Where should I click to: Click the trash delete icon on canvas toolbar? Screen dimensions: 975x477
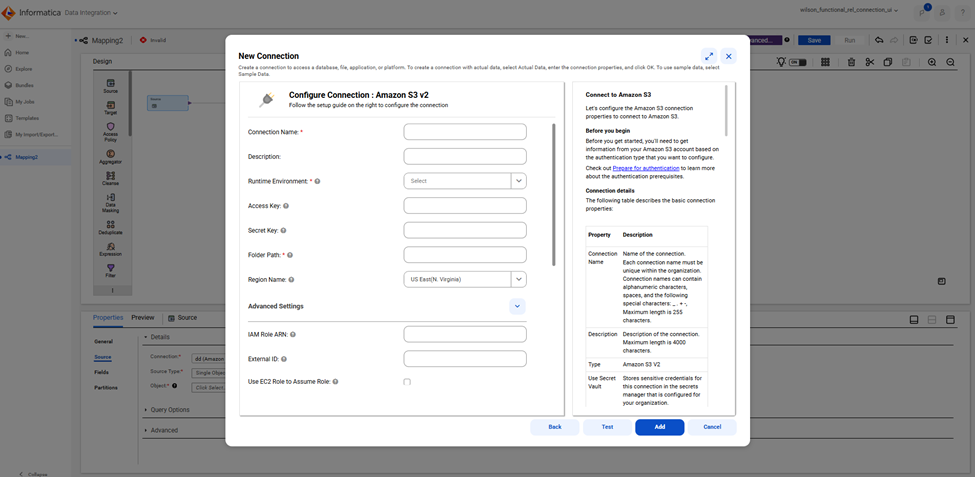click(x=852, y=62)
